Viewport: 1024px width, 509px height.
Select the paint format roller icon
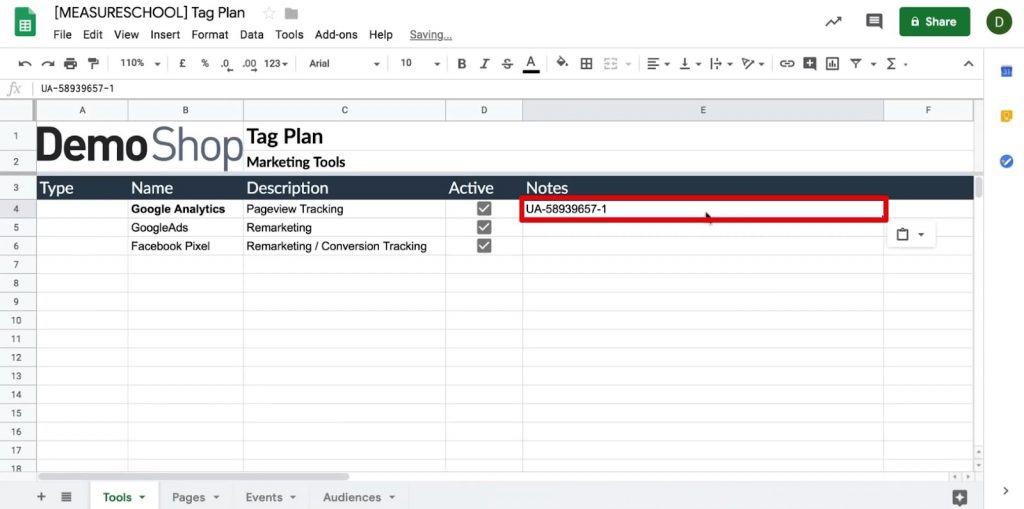pyautogui.click(x=93, y=63)
